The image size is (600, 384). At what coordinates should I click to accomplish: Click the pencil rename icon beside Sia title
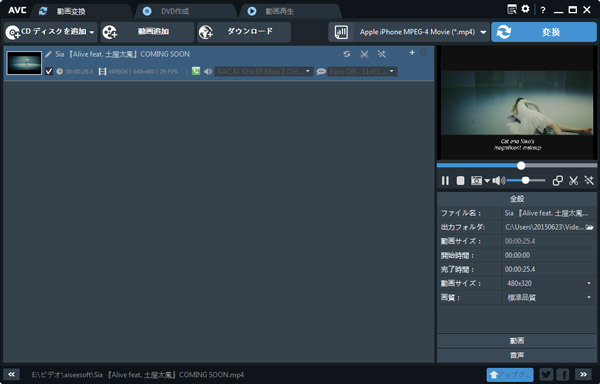pos(48,54)
